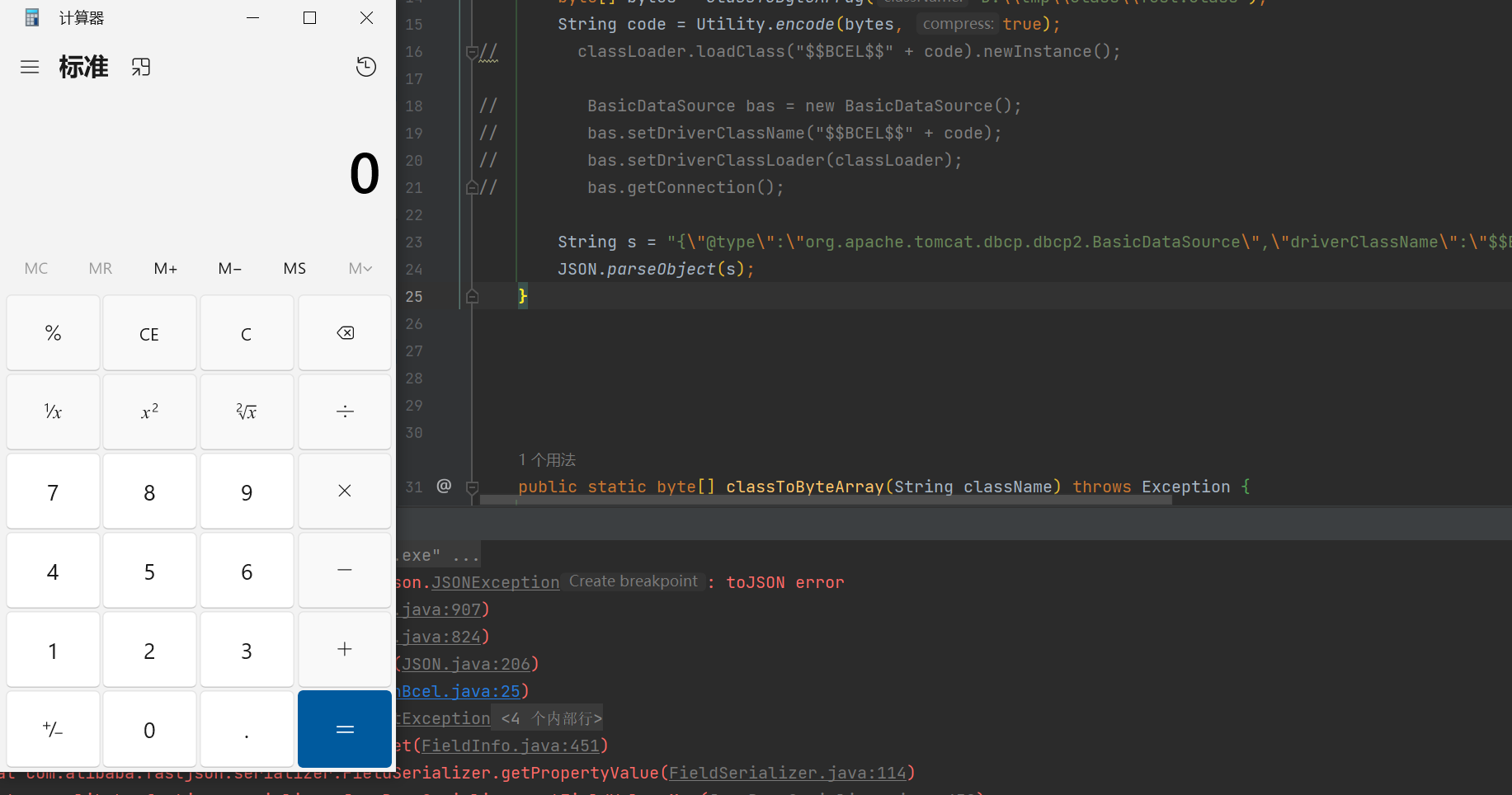
Task: Clear entry with the CE key
Action: tap(149, 333)
